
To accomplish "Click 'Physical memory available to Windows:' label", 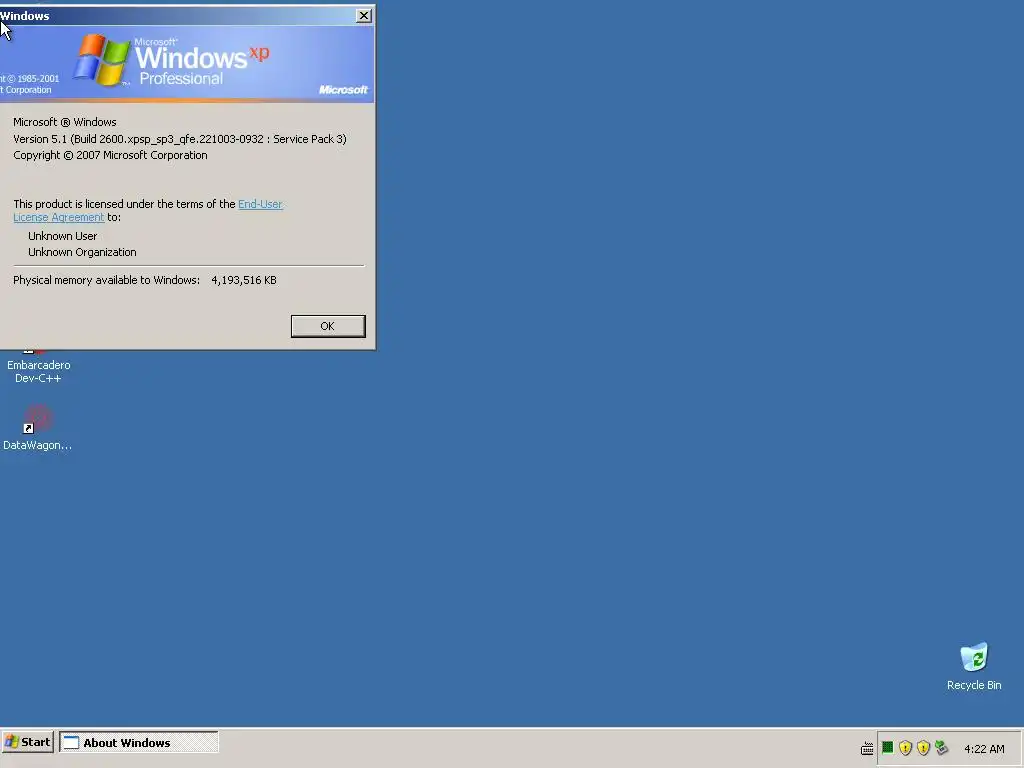I will pos(106,280).
